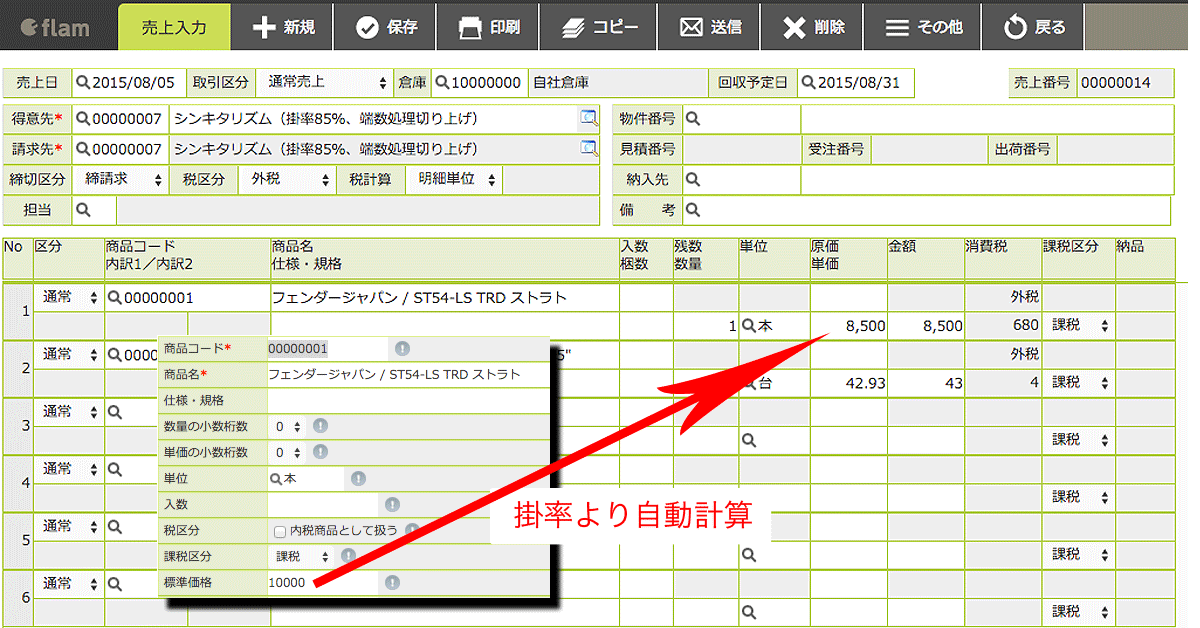
Task: Open the customer detail icon beside 得意先
Action: 589,119
